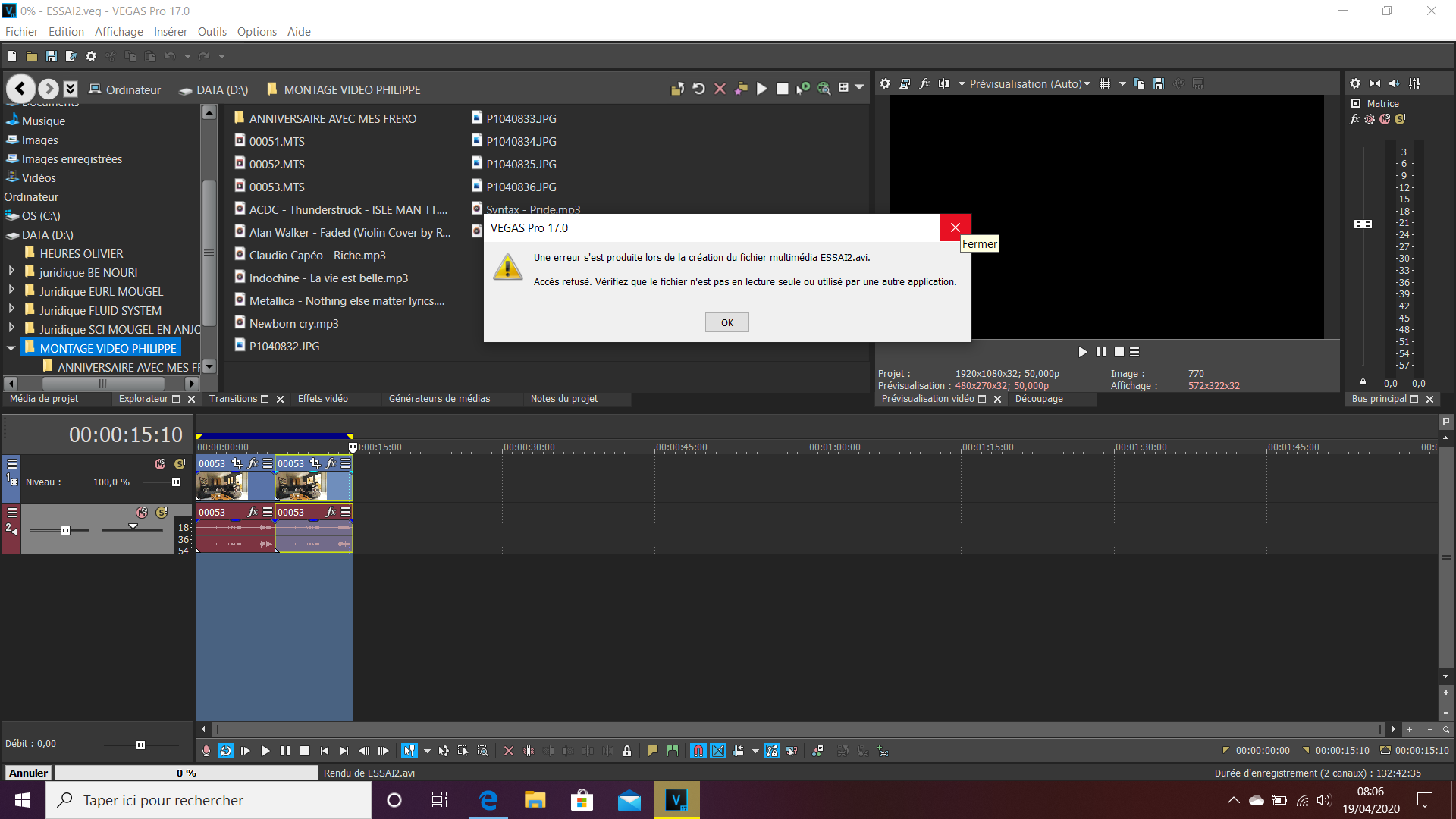Insert marker with yellow flag icon

pyautogui.click(x=653, y=751)
